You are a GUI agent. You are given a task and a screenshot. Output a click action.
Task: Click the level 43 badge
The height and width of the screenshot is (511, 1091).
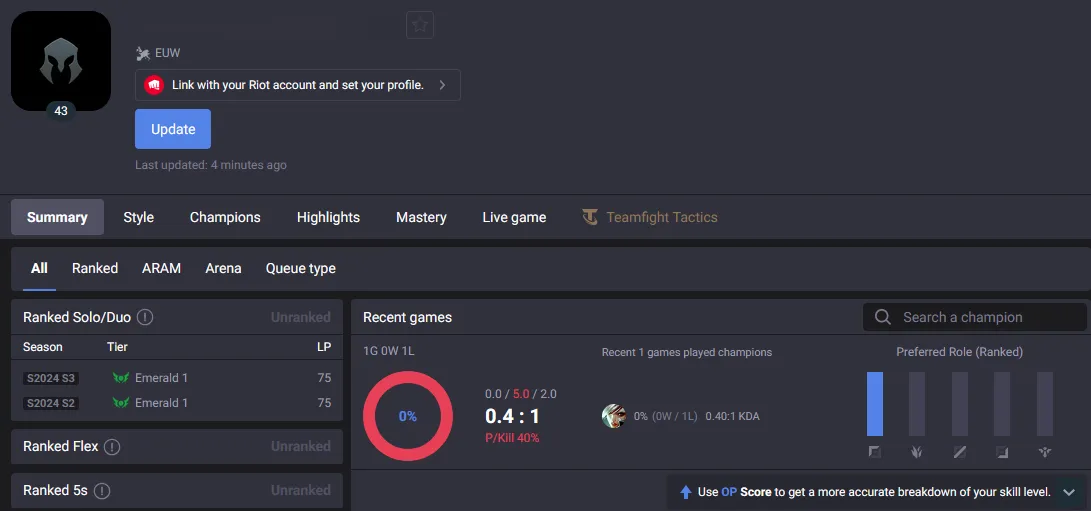(x=61, y=111)
